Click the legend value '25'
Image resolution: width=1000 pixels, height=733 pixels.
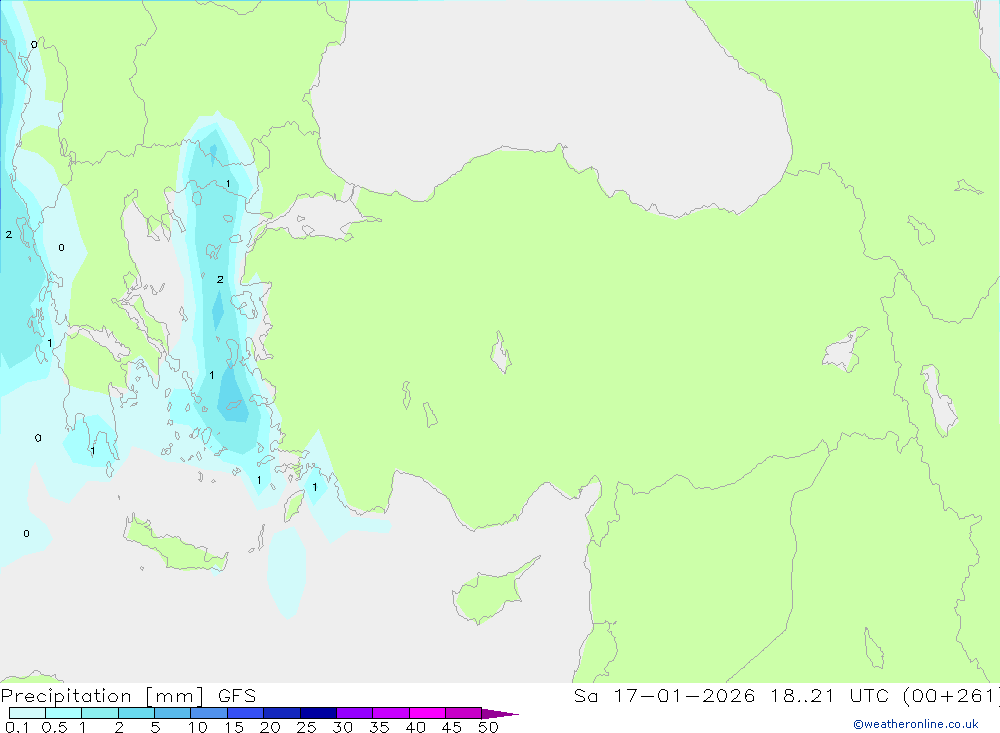pyautogui.click(x=306, y=727)
